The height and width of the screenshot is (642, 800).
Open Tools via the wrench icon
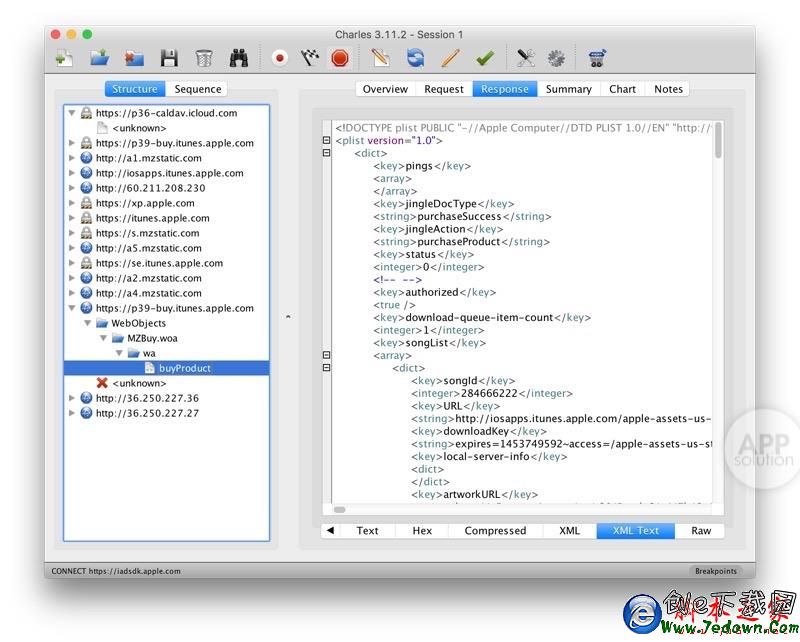pyautogui.click(x=526, y=58)
